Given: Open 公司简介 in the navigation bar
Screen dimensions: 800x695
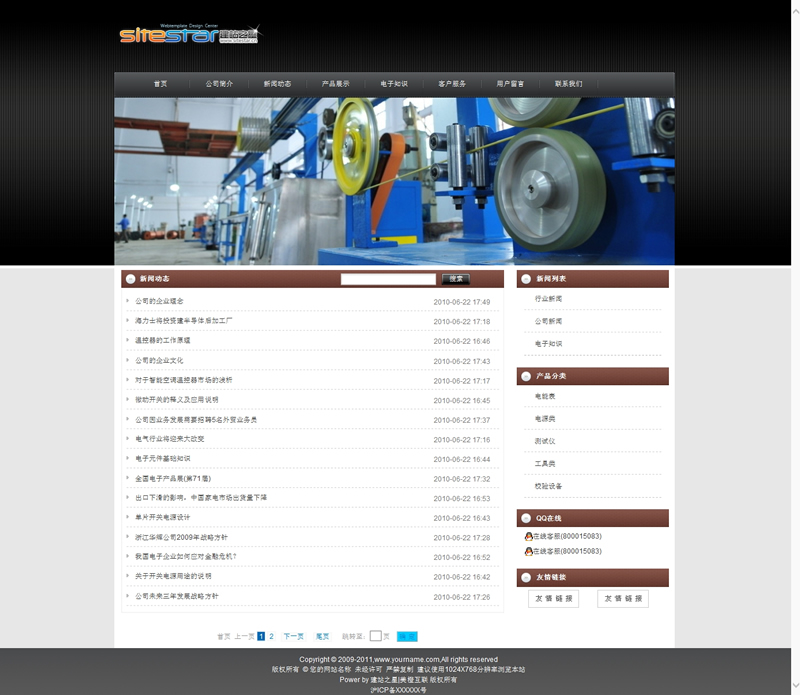Looking at the screenshot, I should click(x=219, y=84).
